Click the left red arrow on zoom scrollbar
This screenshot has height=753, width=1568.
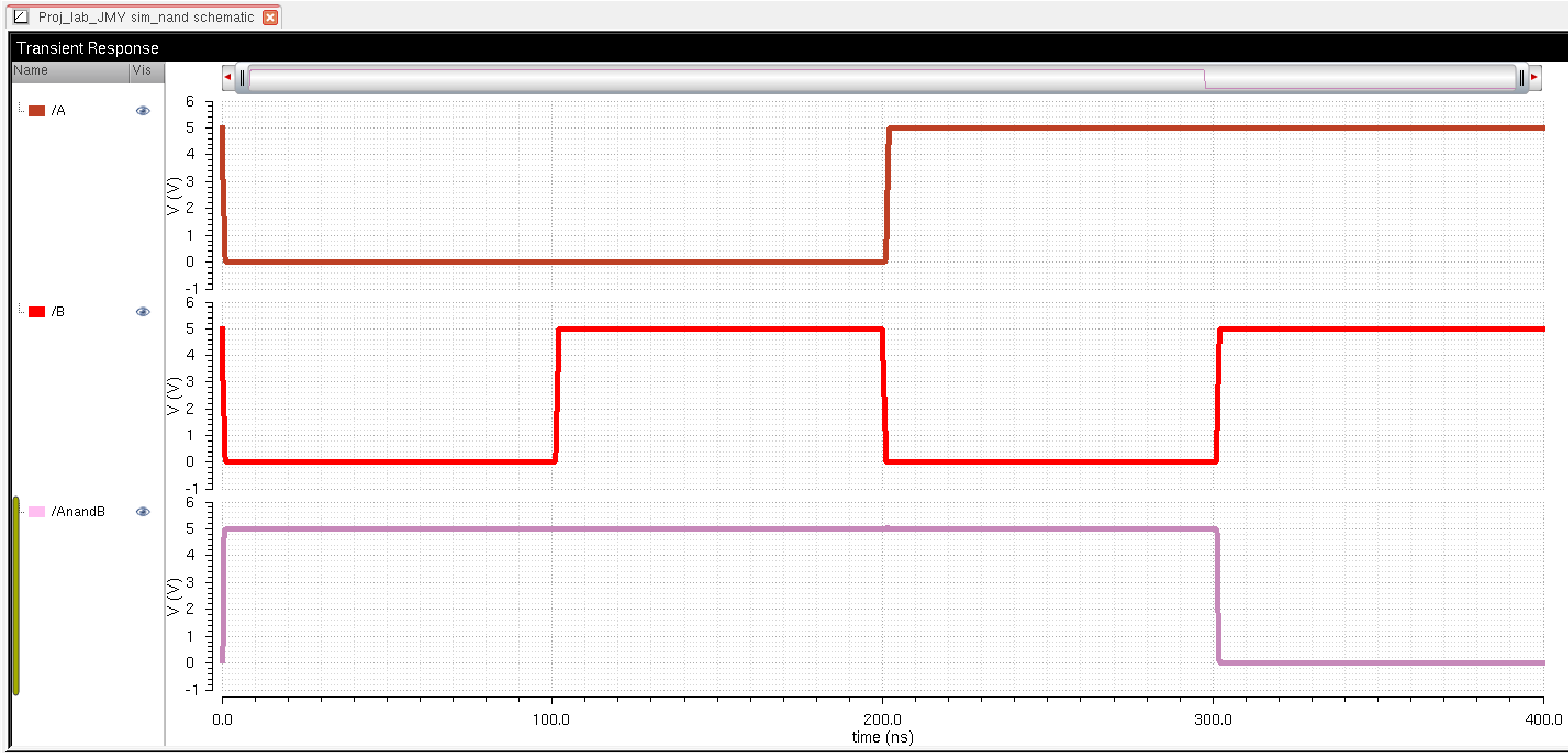click(228, 77)
